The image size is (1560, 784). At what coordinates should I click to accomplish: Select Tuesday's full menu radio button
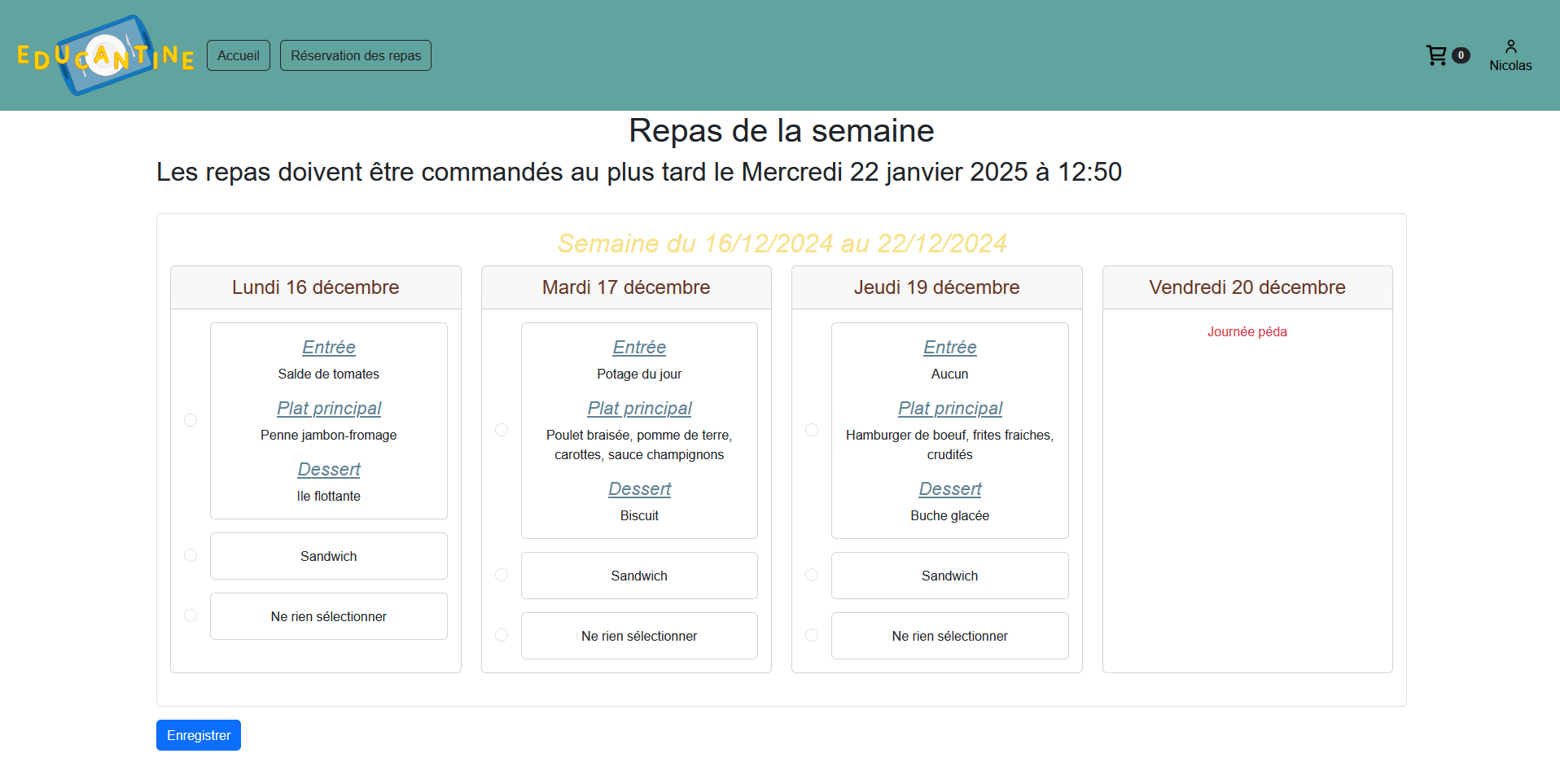(502, 430)
